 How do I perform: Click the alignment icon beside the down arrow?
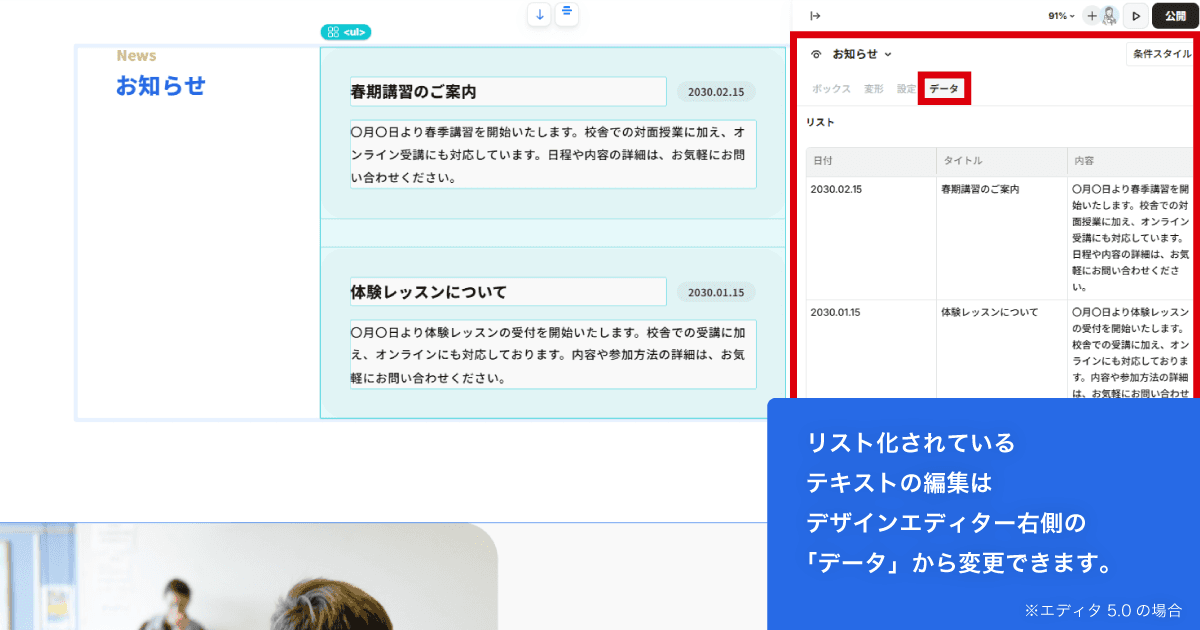click(x=566, y=14)
